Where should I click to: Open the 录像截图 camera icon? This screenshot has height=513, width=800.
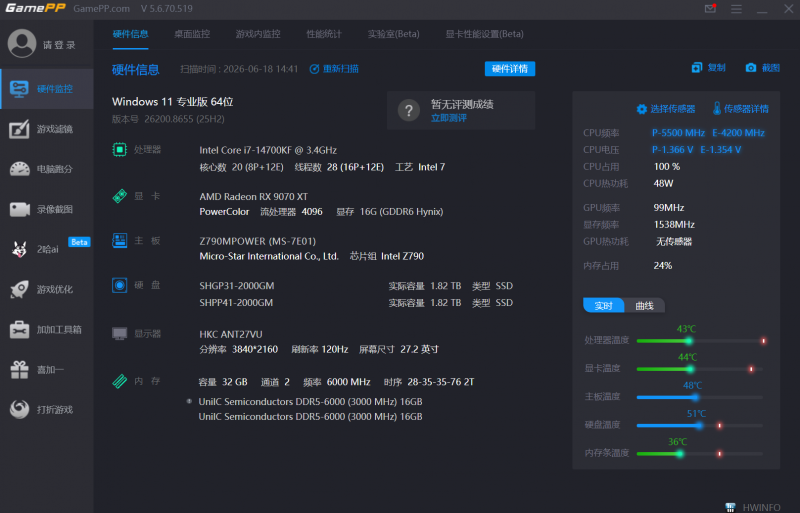click(x=19, y=209)
